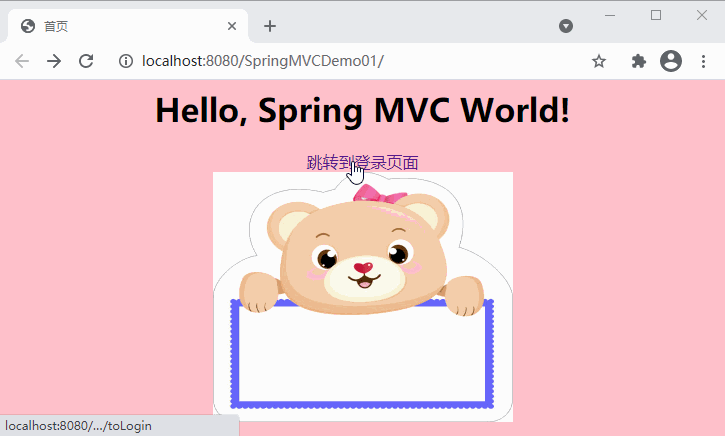
Task: Follow the 跳转到登录页面 link
Action: [x=362, y=162]
